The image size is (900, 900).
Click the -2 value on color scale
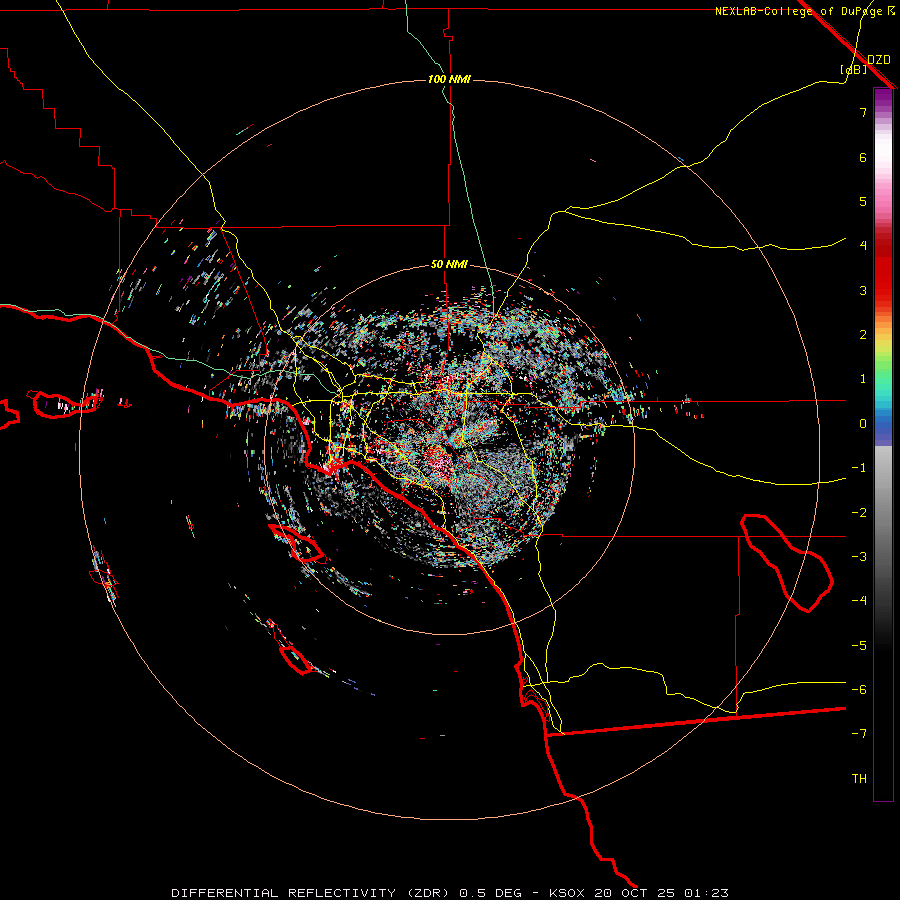tap(859, 512)
